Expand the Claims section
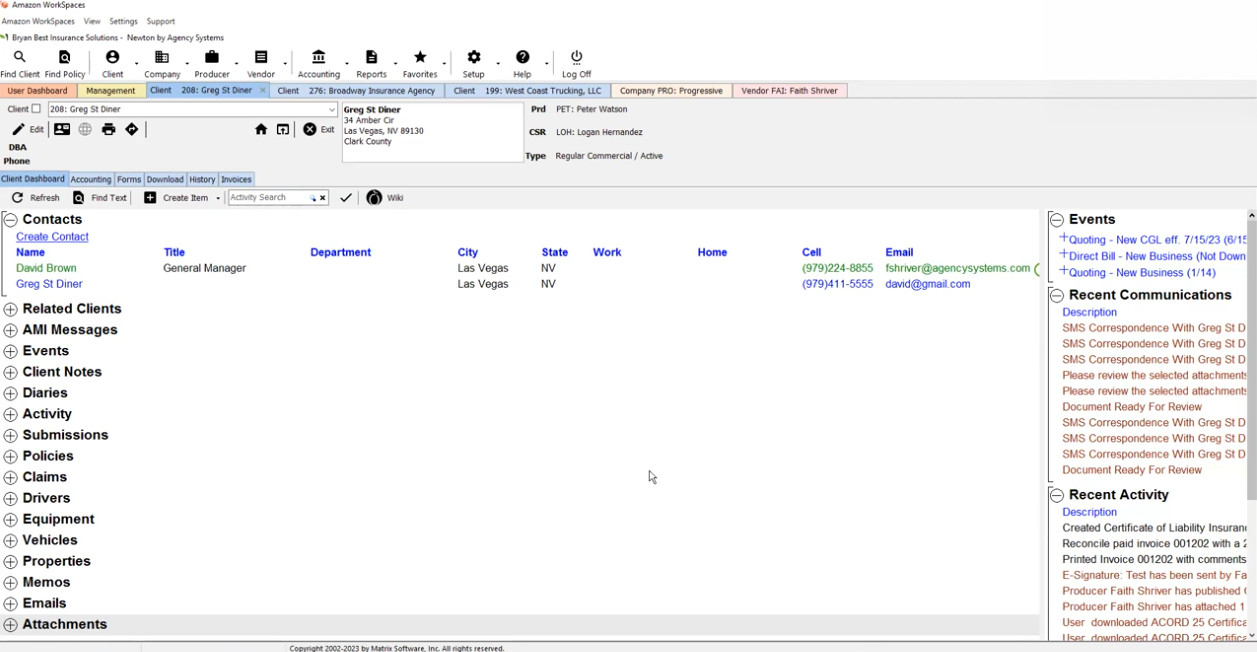 (x=11, y=477)
